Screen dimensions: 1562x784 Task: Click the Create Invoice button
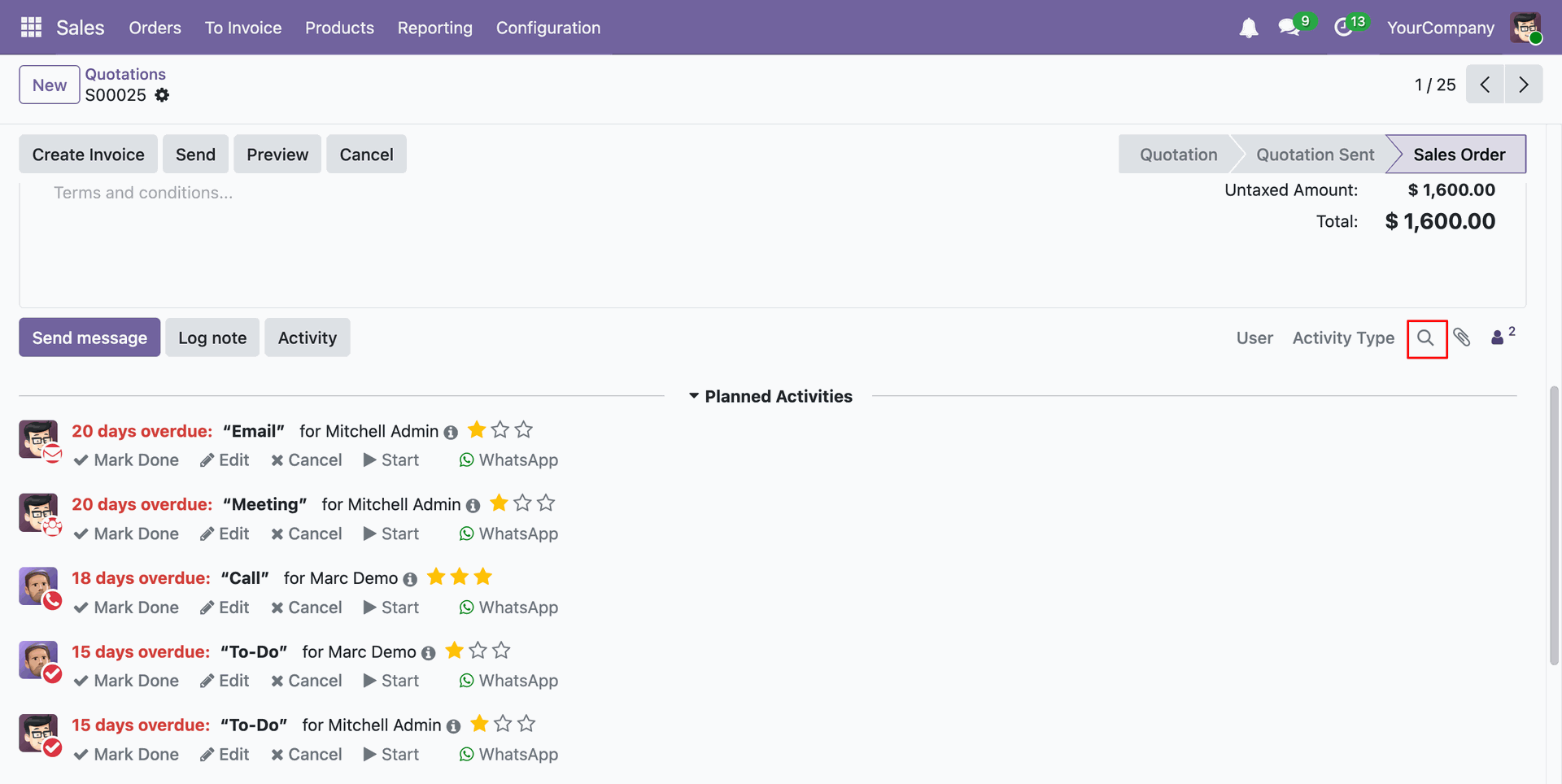pyautogui.click(x=88, y=155)
